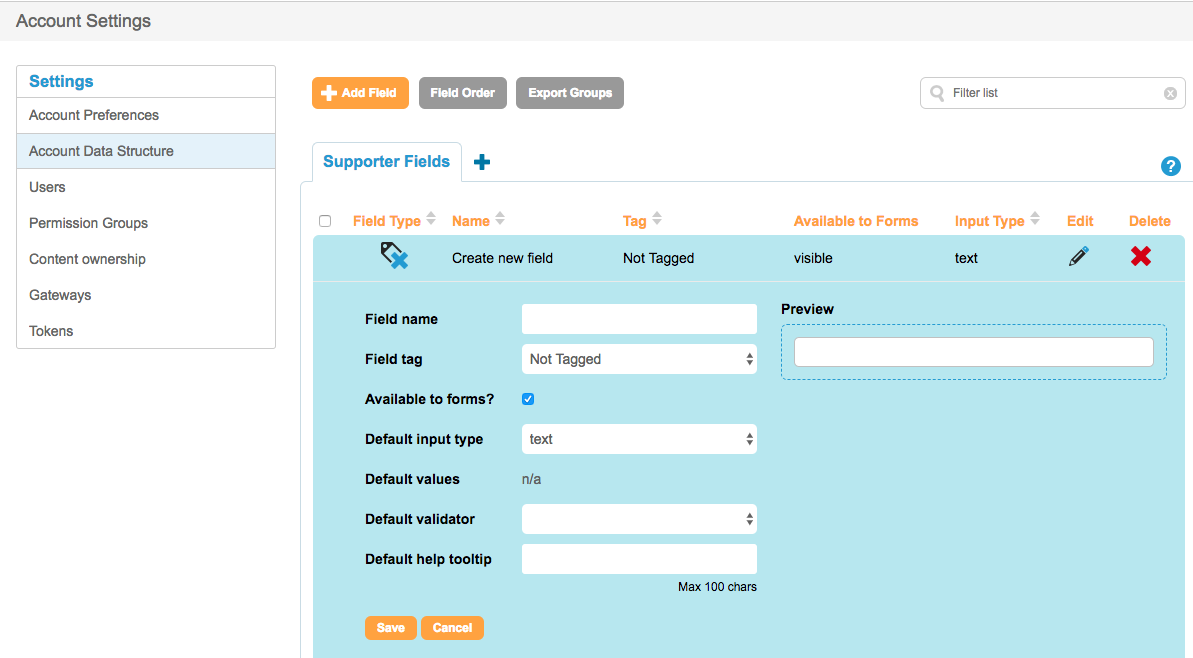The height and width of the screenshot is (658, 1193).
Task: Click the Cancel button
Action: (x=452, y=628)
